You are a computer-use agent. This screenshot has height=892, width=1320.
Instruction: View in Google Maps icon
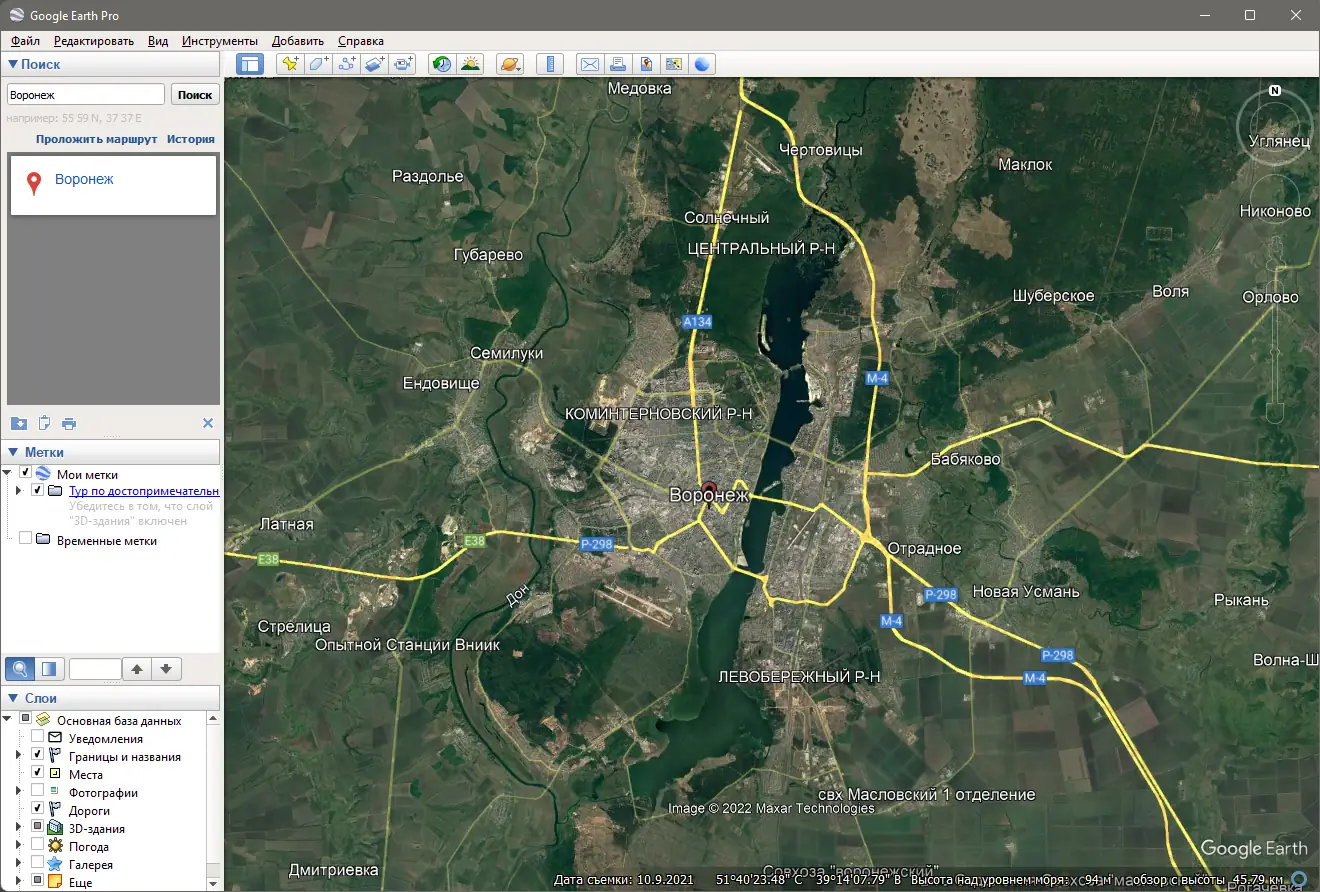pyautogui.click(x=674, y=64)
